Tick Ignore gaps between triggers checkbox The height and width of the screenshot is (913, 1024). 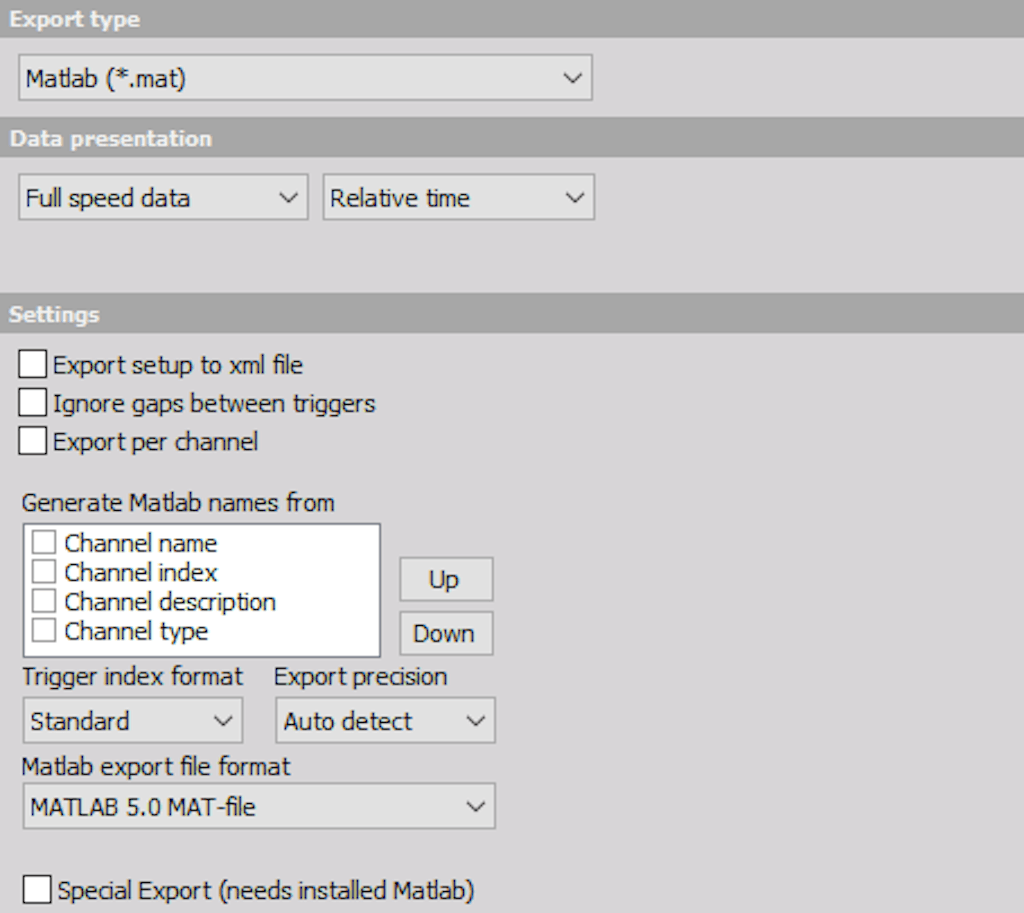[x=33, y=403]
